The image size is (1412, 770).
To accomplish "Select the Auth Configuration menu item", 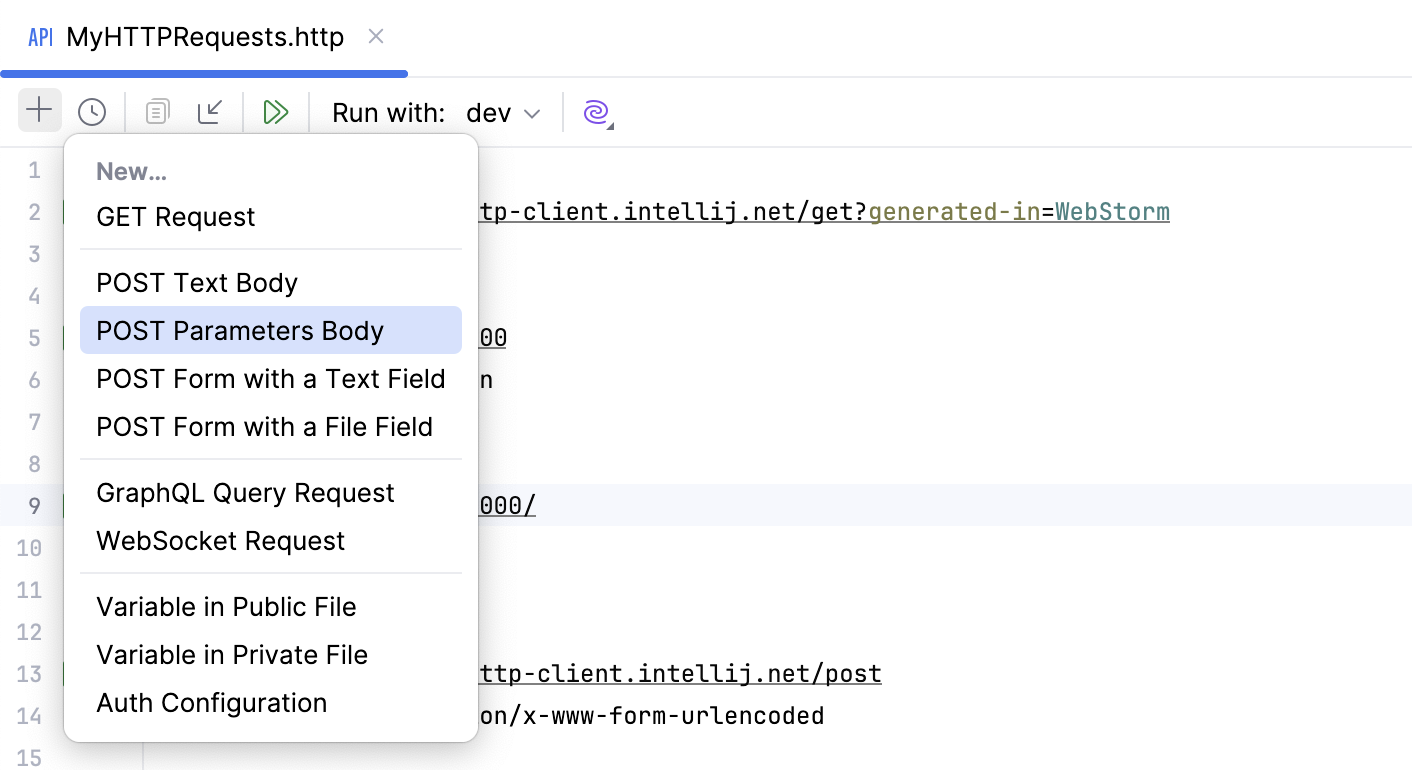I will point(211,703).
